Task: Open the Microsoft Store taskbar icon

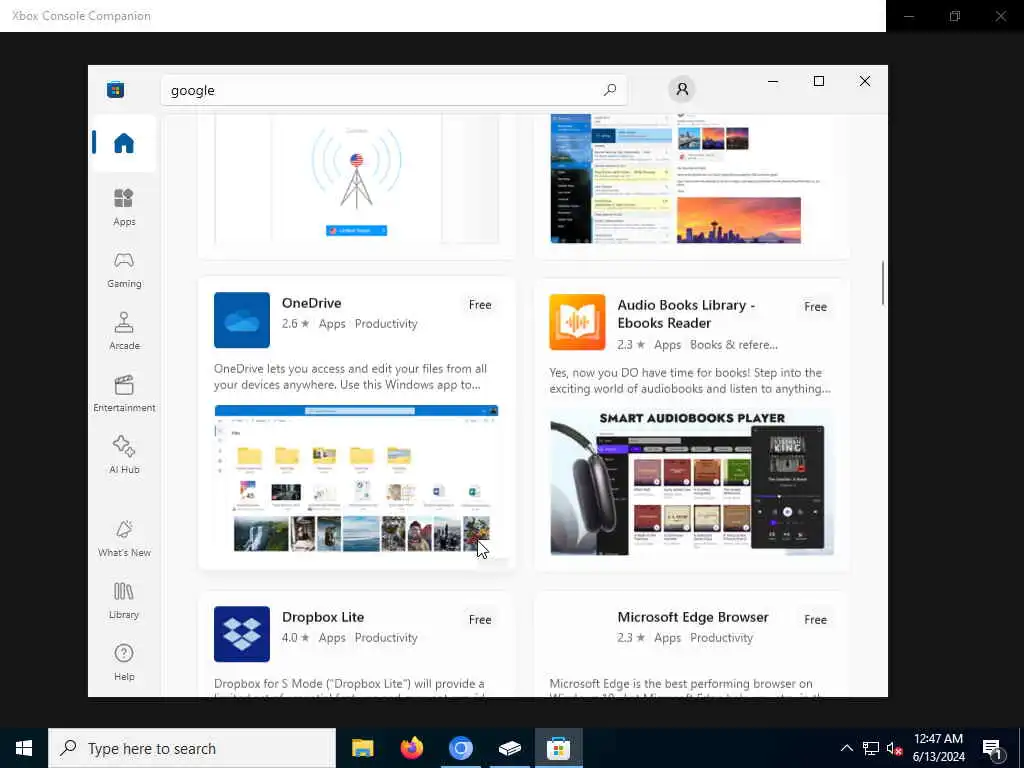Action: click(558, 748)
